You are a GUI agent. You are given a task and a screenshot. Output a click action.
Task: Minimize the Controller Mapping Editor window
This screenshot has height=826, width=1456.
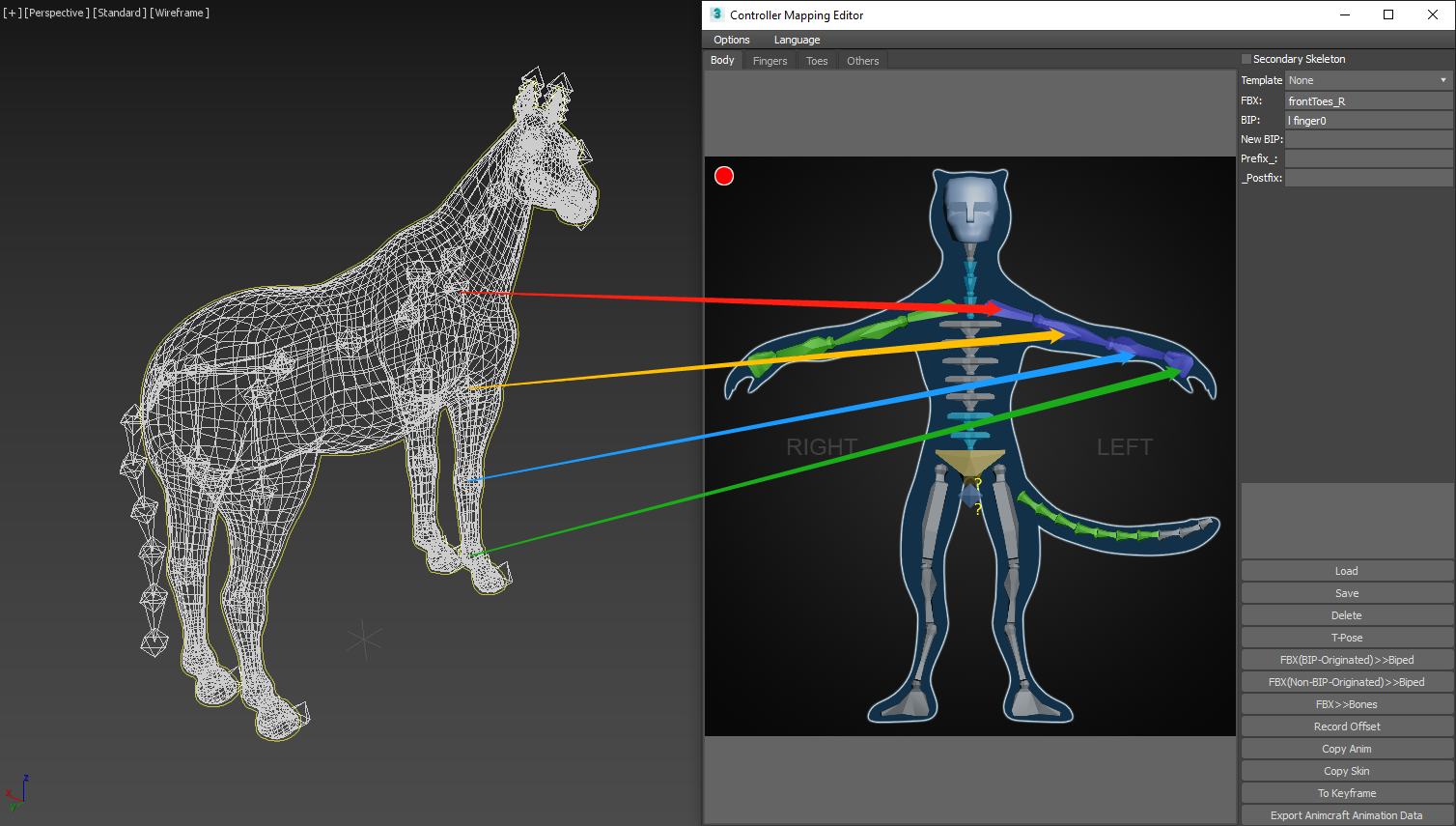(x=1346, y=14)
